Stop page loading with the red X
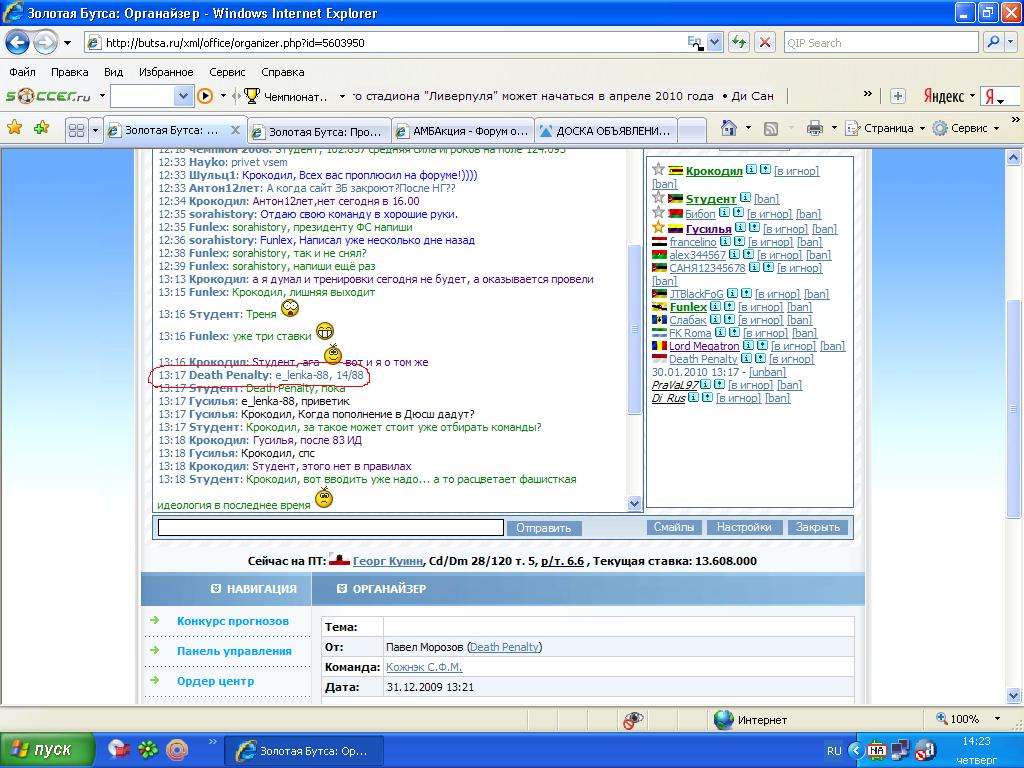 pyautogui.click(x=765, y=43)
